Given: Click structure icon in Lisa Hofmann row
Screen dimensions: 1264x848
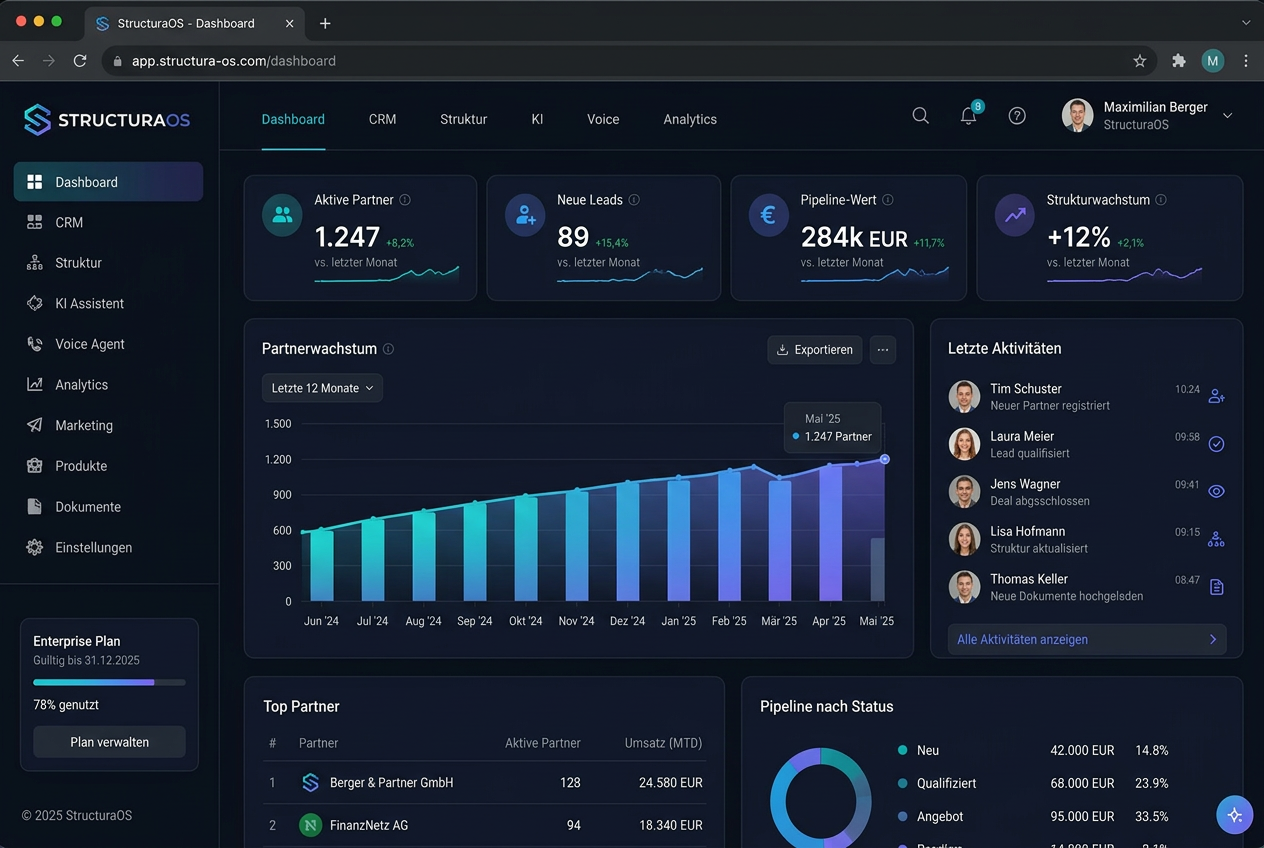Looking at the screenshot, I should [x=1216, y=539].
